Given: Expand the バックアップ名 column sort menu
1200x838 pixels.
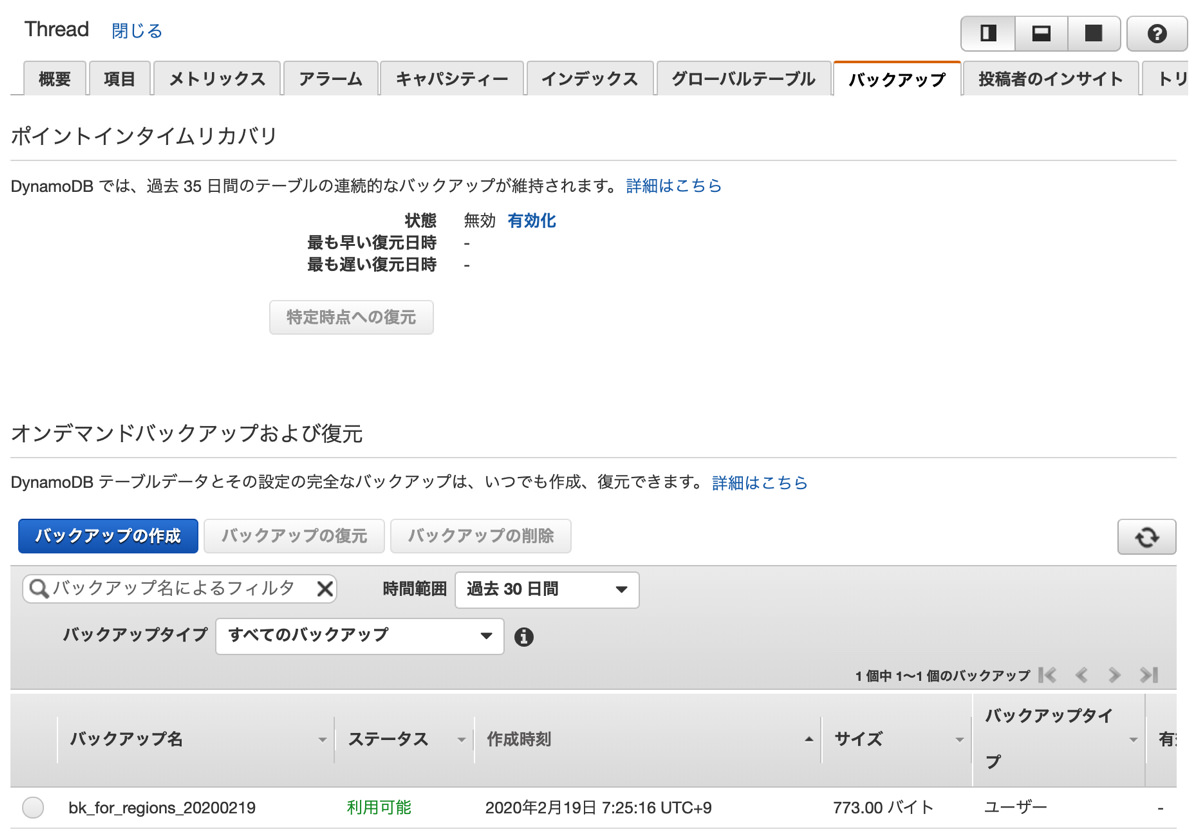Looking at the screenshot, I should click(322, 739).
